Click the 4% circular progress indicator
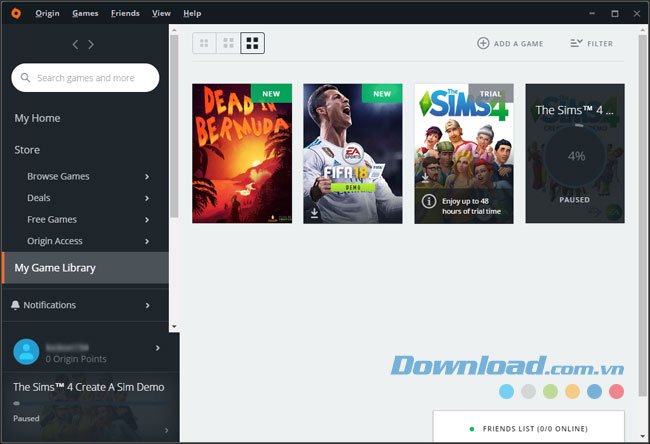This screenshot has width=650, height=444. coord(575,156)
